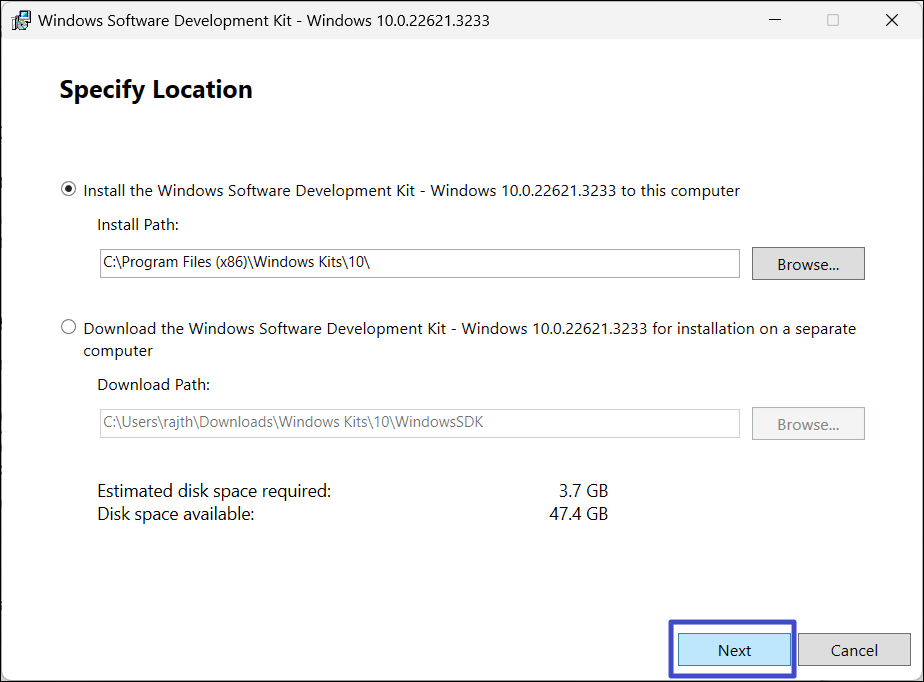Viewport: 924px width, 682px height.
Task: Click the 47.4 GB available space value
Action: (579, 514)
